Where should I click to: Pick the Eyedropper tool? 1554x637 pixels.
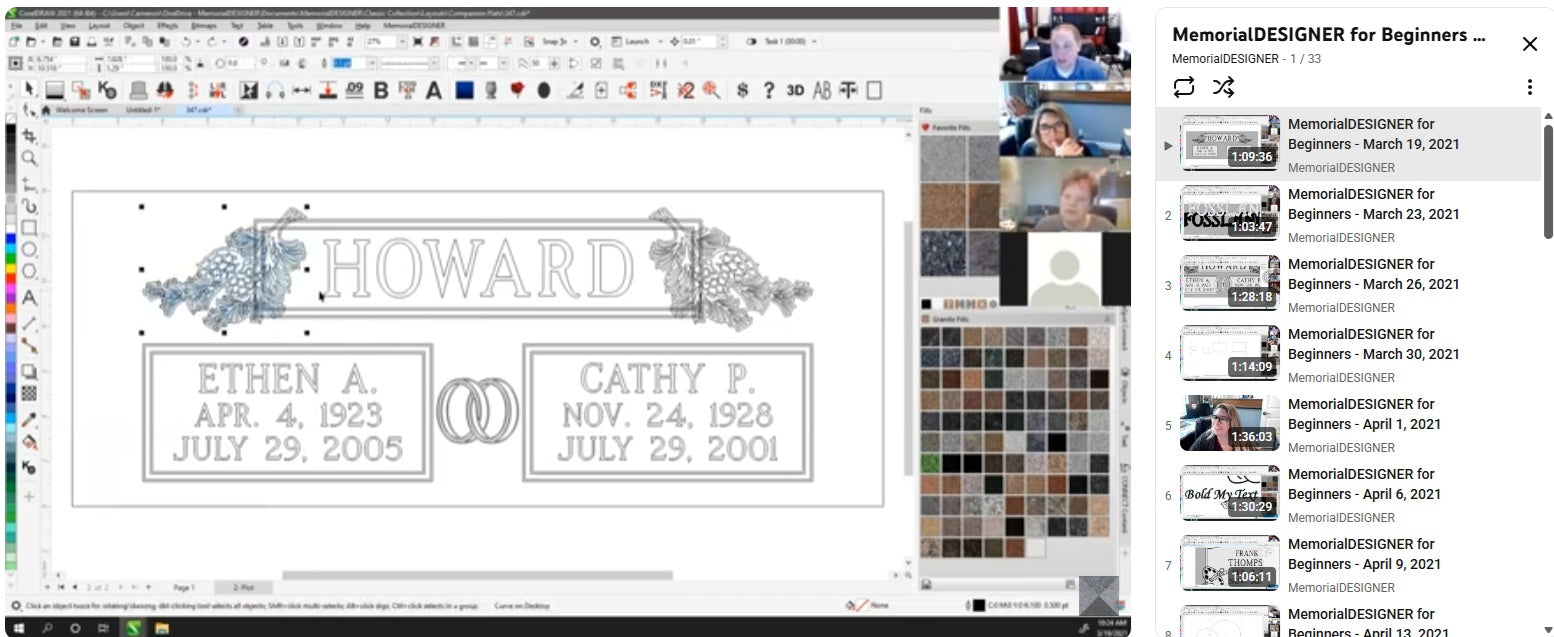click(x=29, y=419)
